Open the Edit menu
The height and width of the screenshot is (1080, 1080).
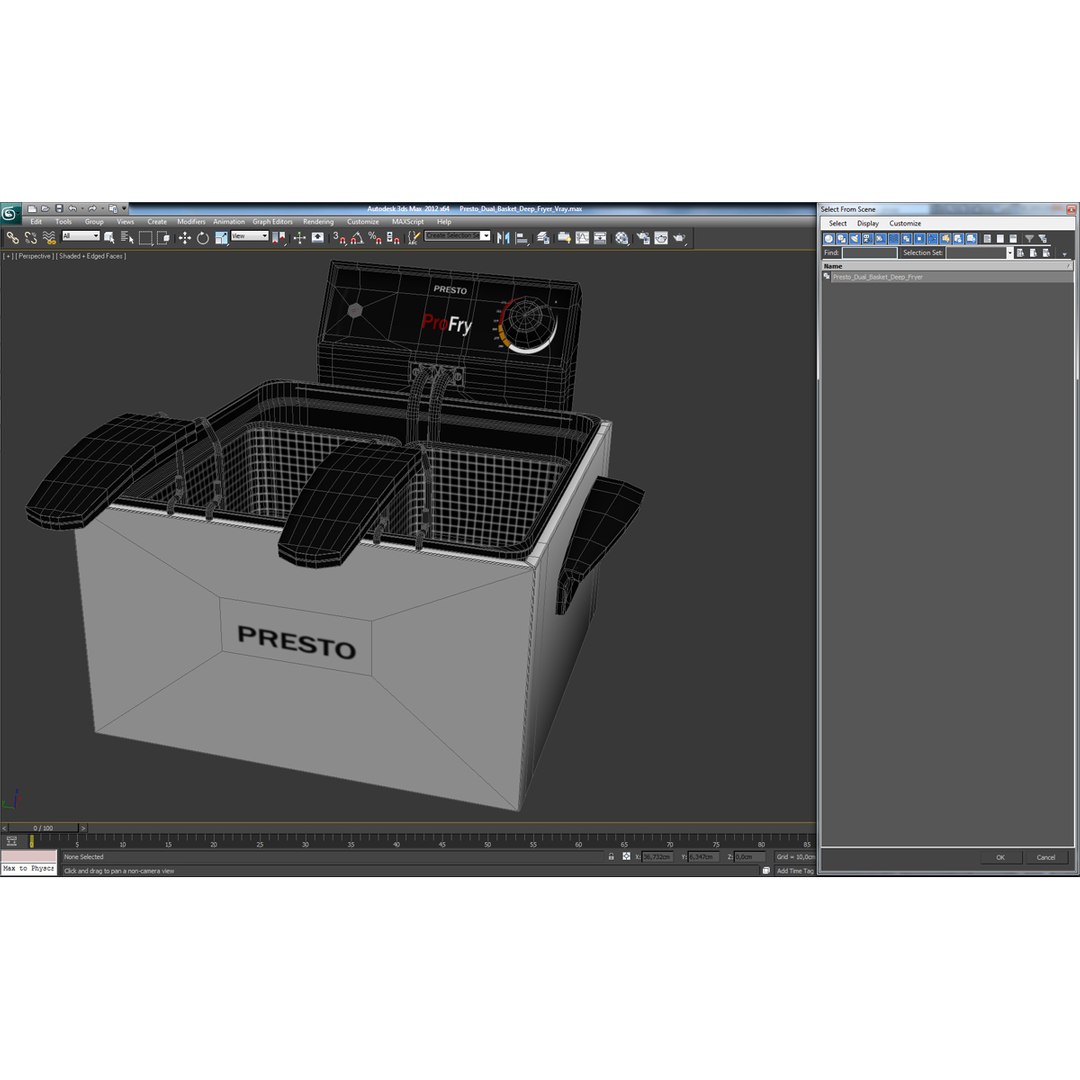click(37, 222)
